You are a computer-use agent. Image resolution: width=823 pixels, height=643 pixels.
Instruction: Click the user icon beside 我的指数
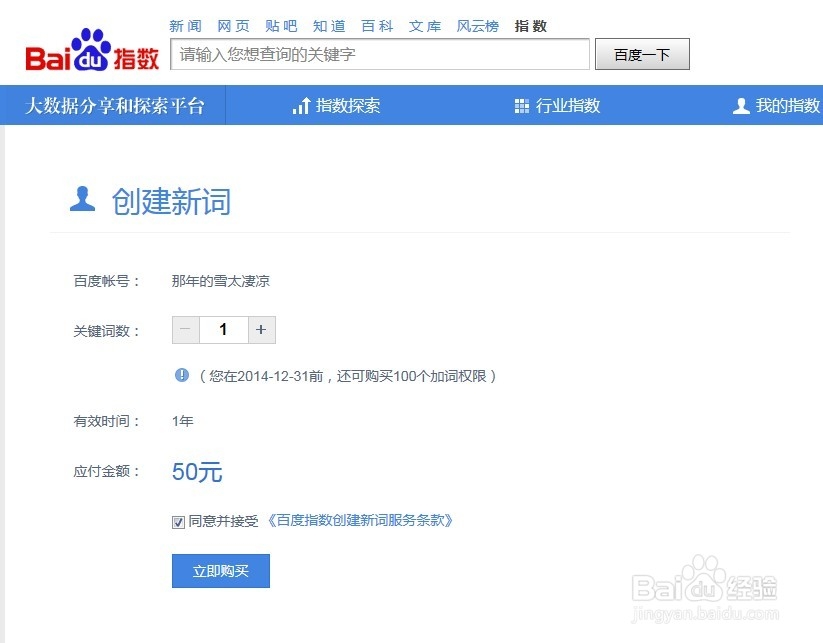(741, 106)
